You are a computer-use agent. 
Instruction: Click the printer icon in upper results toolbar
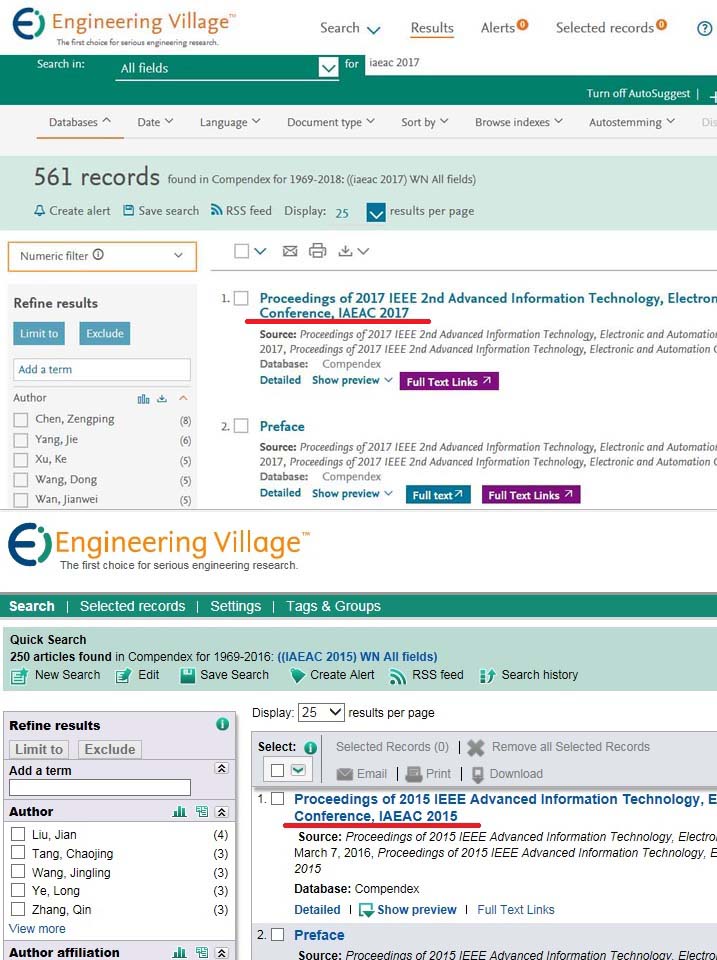tap(317, 250)
